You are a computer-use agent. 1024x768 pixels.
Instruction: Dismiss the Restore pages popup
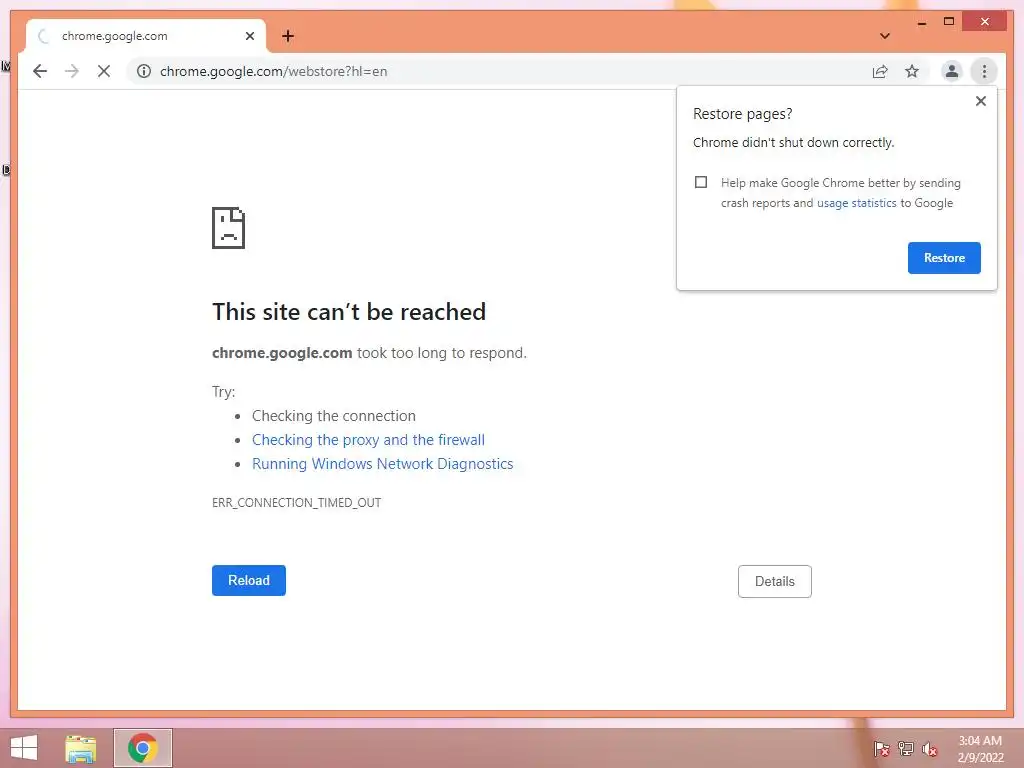pyautogui.click(x=980, y=101)
